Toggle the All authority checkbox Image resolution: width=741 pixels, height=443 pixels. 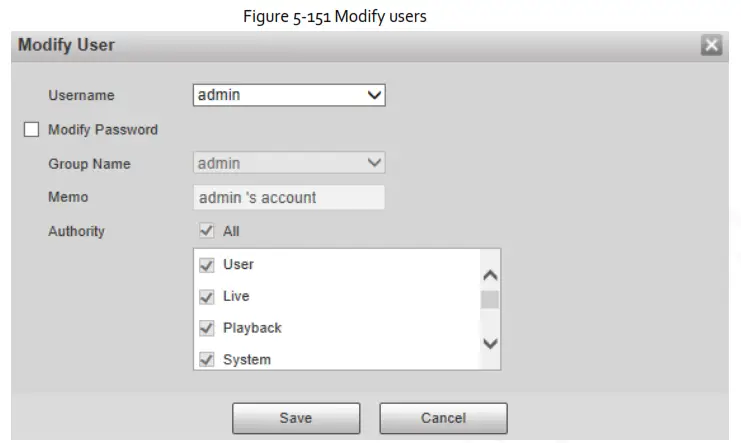point(207,231)
